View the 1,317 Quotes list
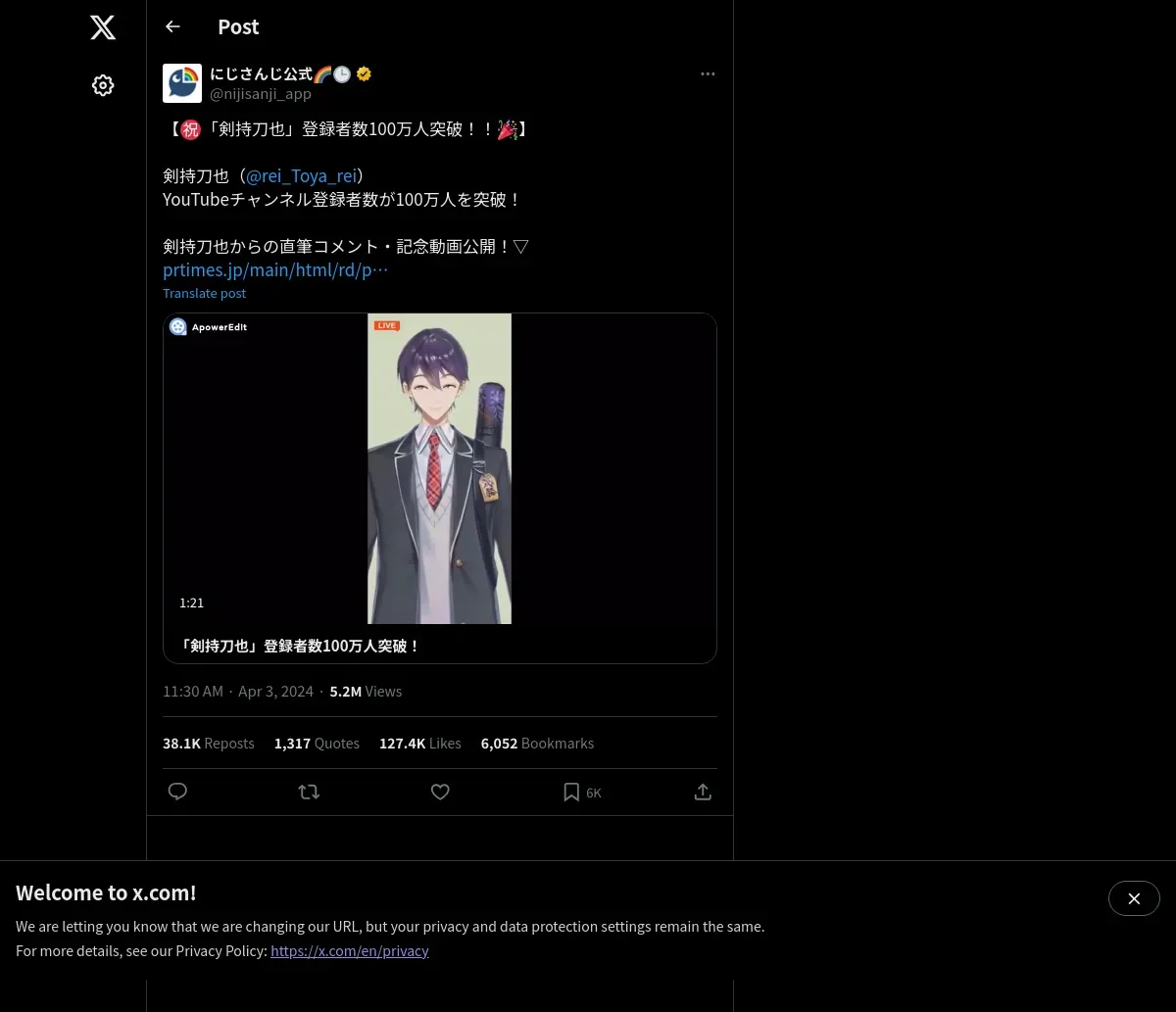Viewport: 1176px width, 1012px height. [x=317, y=744]
